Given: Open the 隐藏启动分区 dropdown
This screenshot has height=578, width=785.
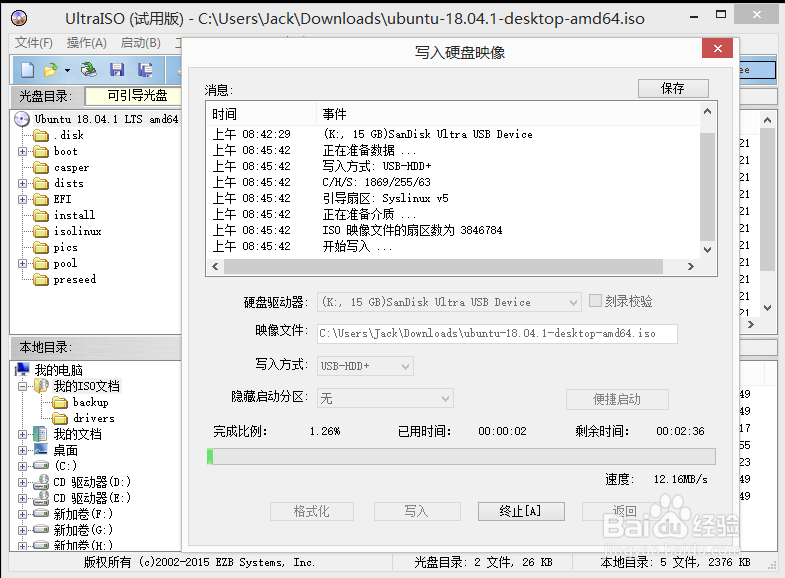Looking at the screenshot, I should [x=385, y=398].
